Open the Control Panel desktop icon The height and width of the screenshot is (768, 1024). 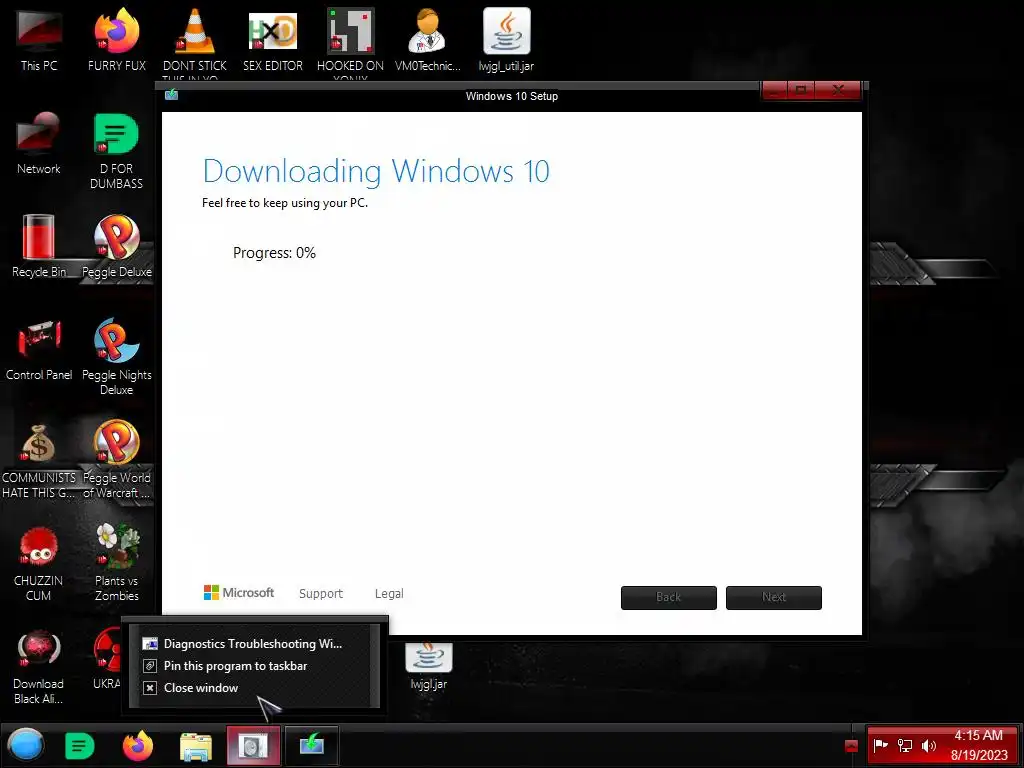click(39, 350)
